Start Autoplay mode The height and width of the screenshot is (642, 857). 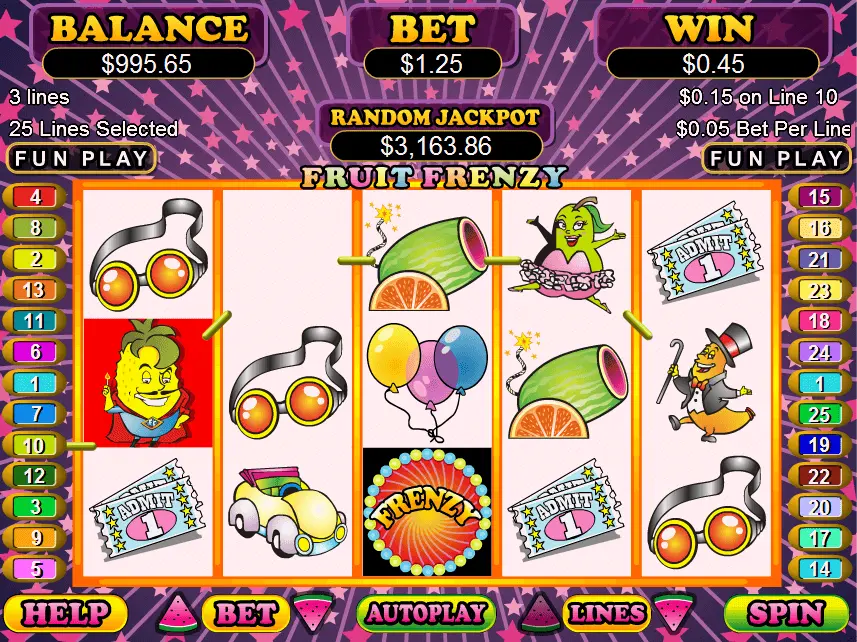pyautogui.click(x=426, y=613)
